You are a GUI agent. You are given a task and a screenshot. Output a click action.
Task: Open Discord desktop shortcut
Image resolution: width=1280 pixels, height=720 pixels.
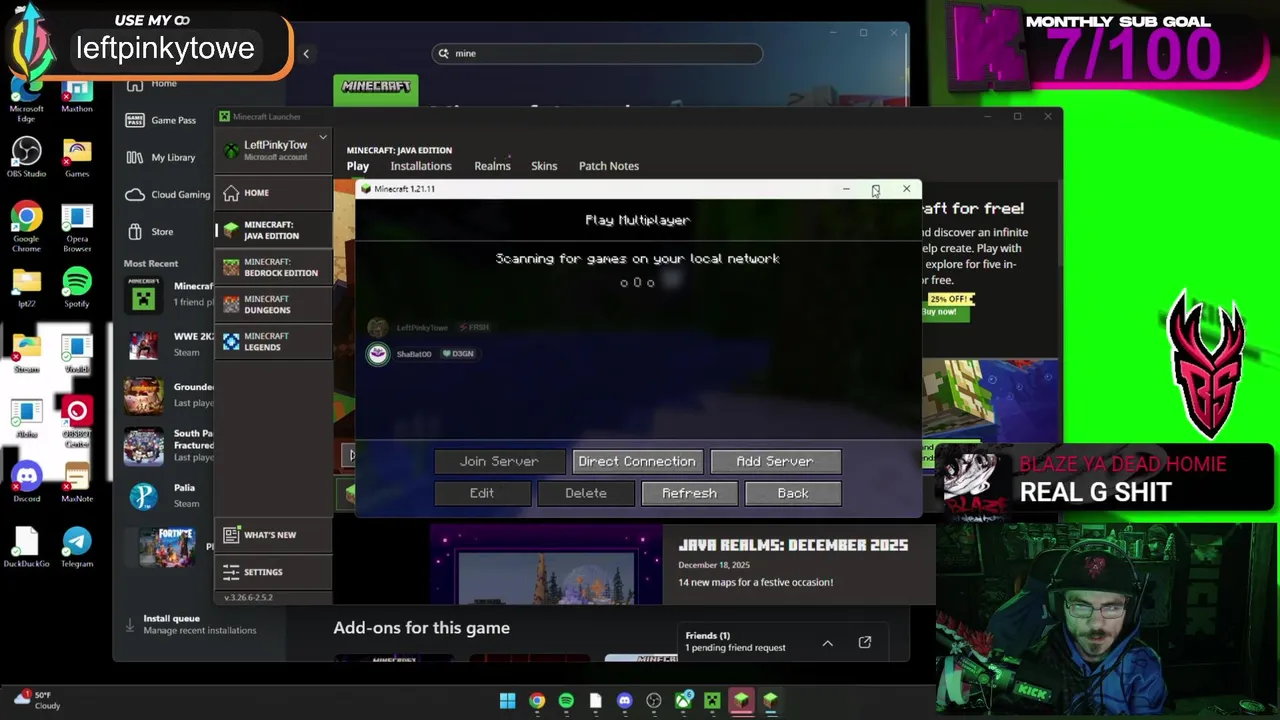[x=27, y=483]
